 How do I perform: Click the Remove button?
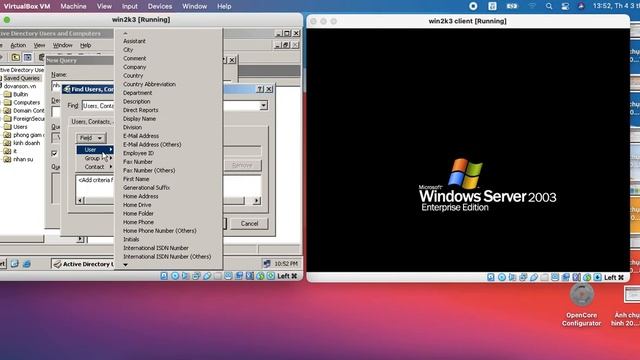point(242,165)
